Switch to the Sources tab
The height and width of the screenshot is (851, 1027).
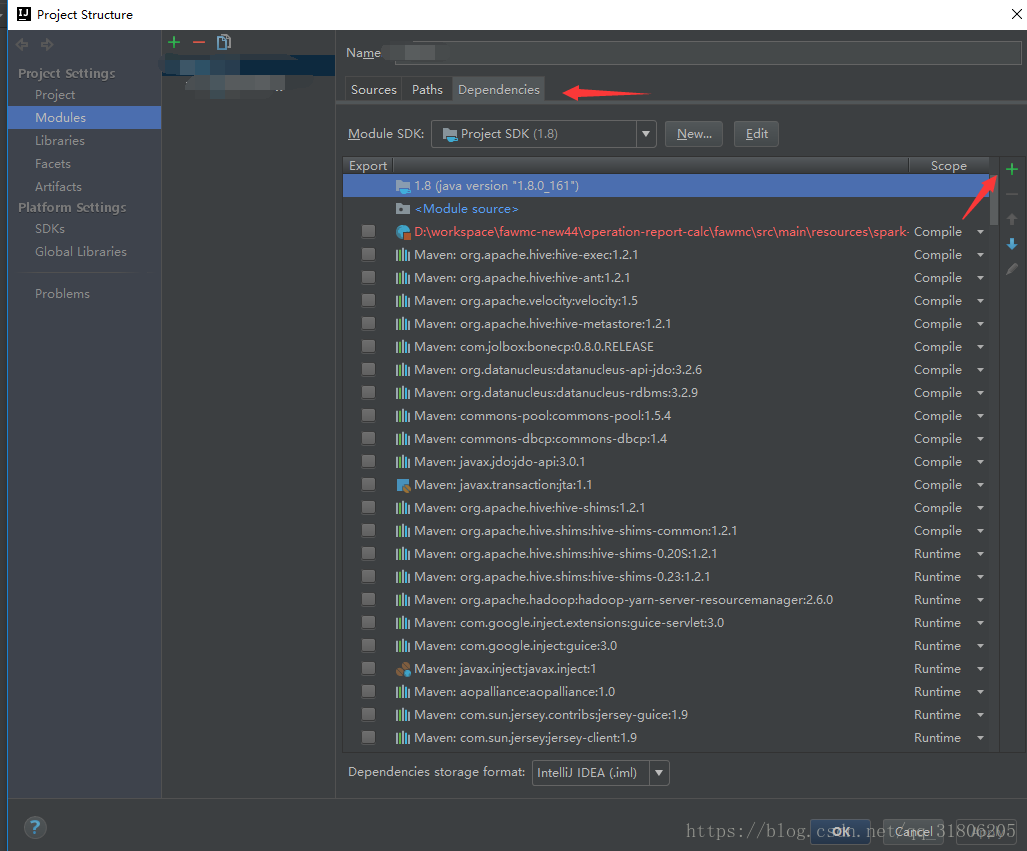pyautogui.click(x=373, y=90)
